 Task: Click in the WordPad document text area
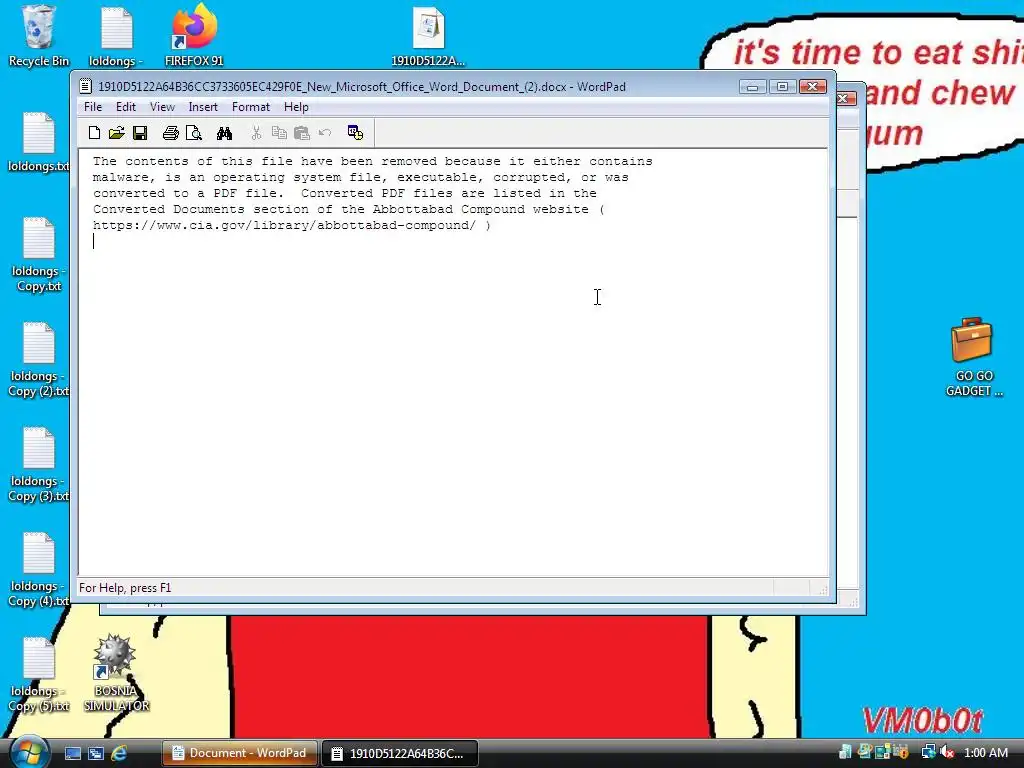(453, 362)
